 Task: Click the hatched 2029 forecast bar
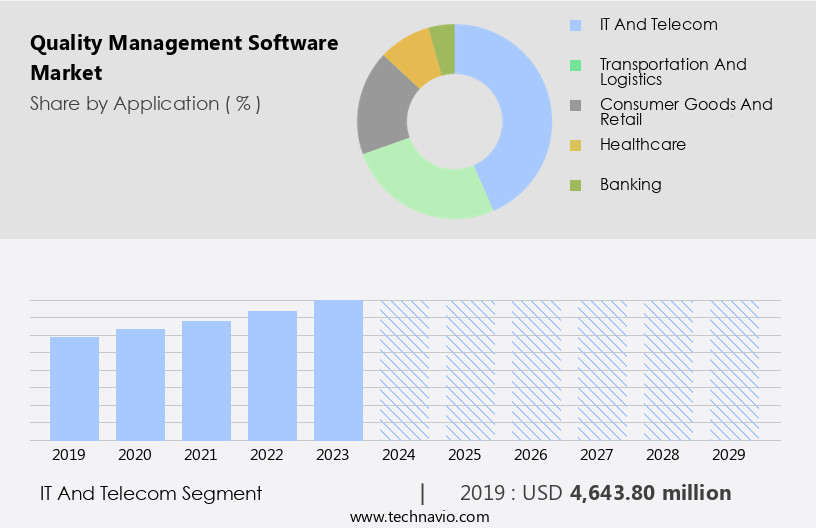pyautogui.click(x=734, y=370)
